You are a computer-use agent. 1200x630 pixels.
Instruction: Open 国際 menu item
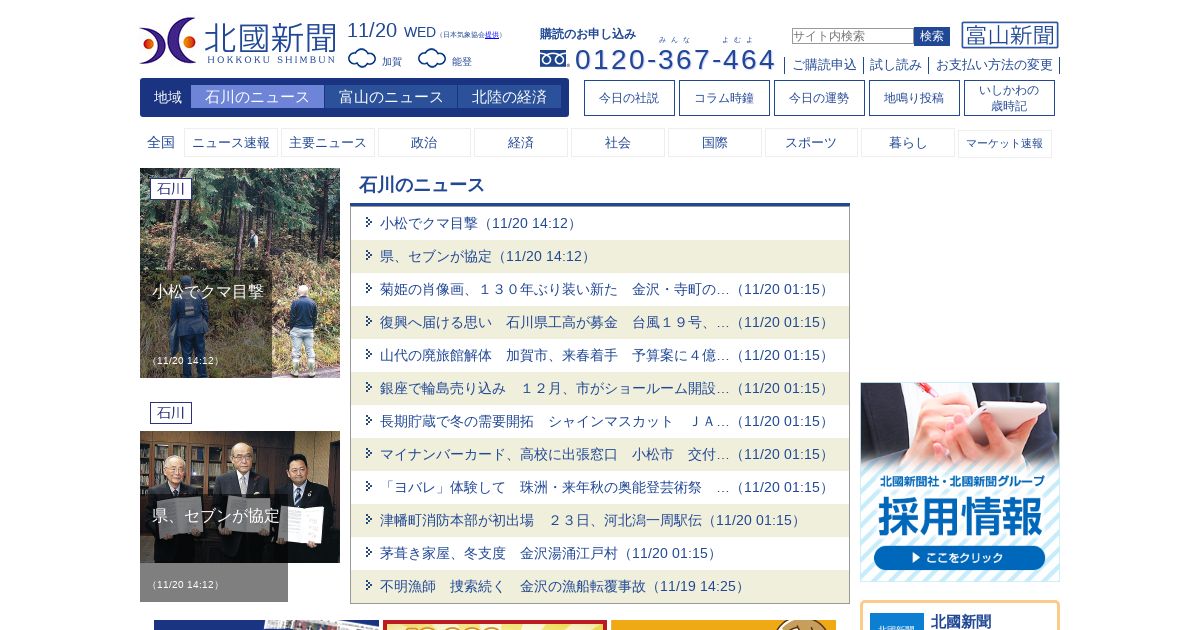point(715,143)
